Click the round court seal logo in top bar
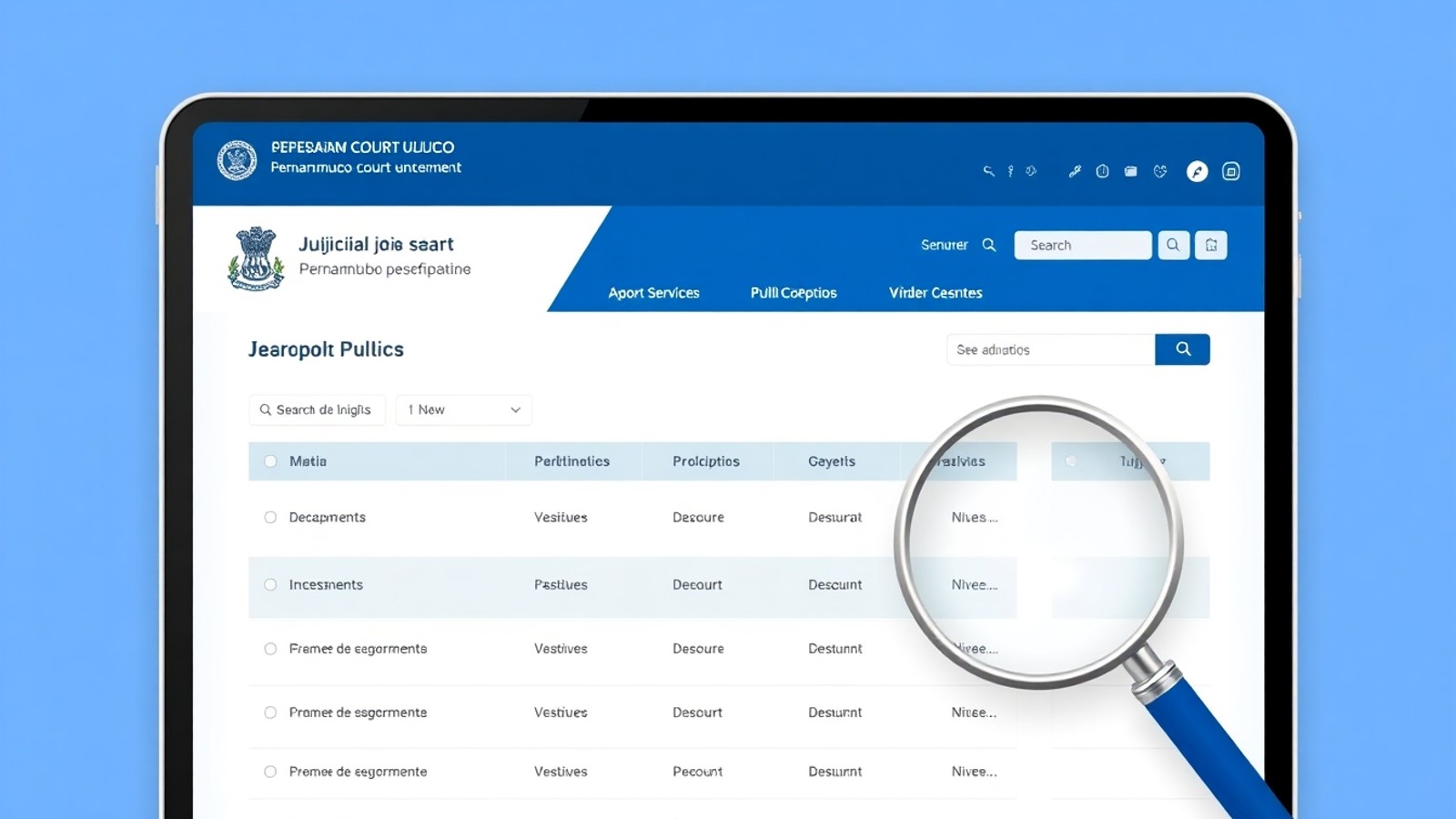This screenshot has height=819, width=1456. [237, 160]
